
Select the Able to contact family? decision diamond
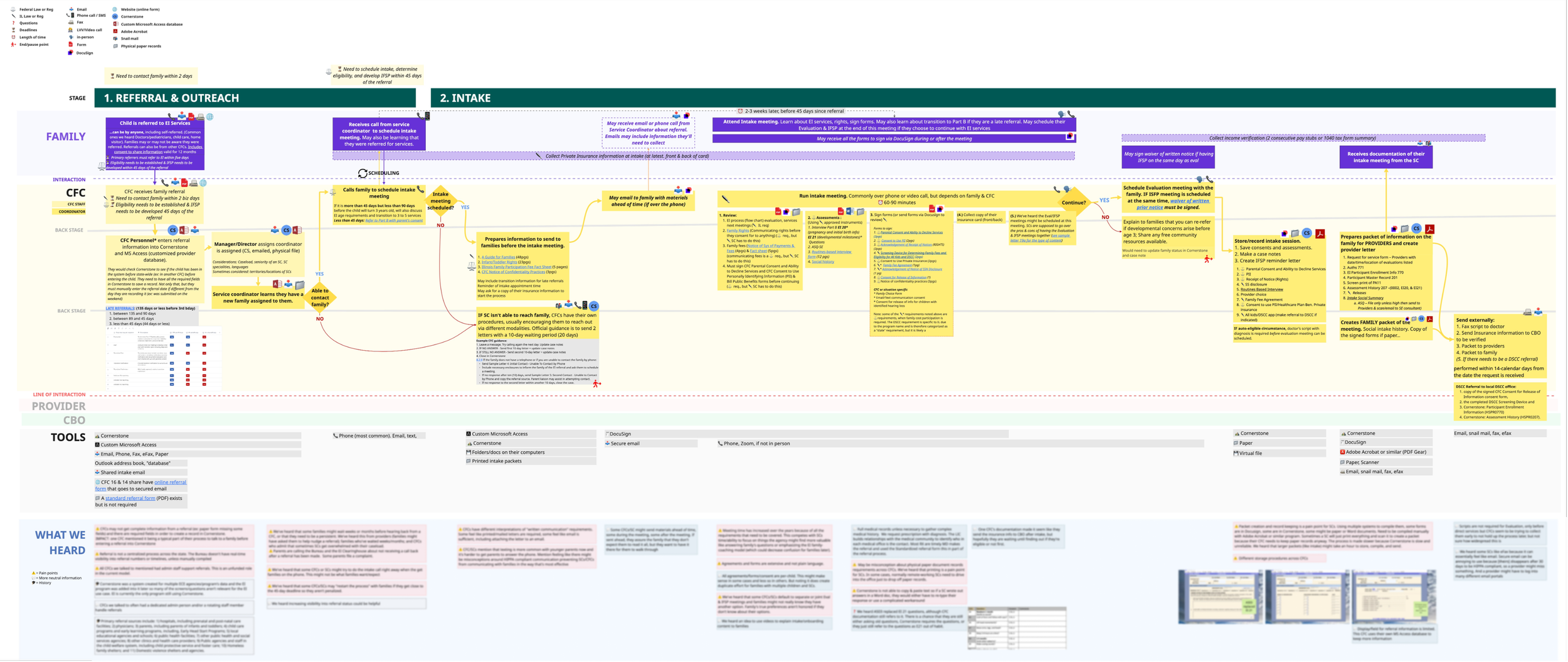click(320, 296)
